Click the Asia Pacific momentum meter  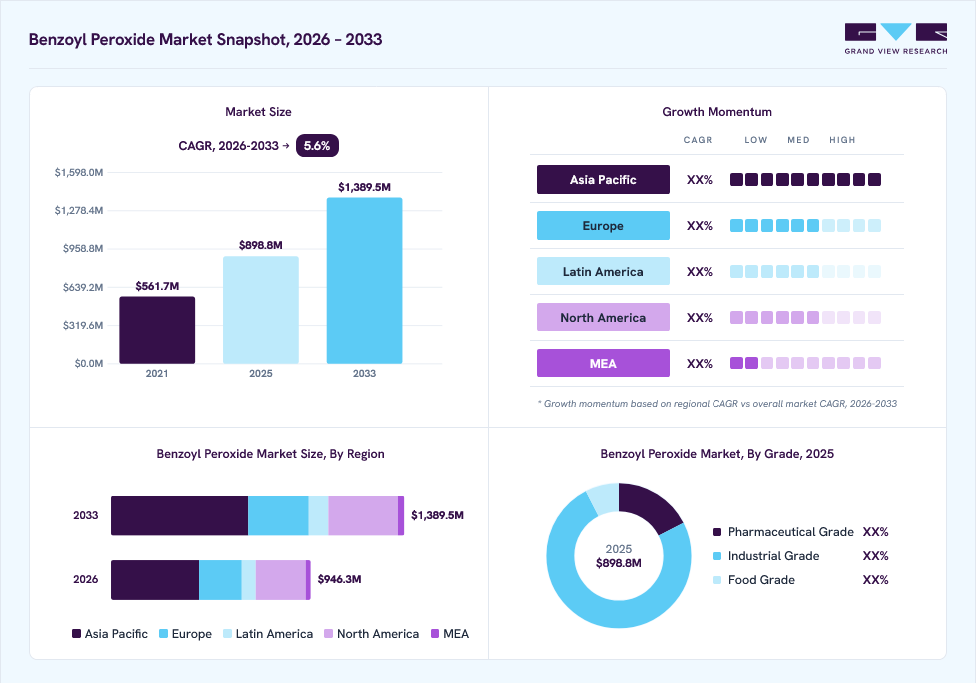805,180
